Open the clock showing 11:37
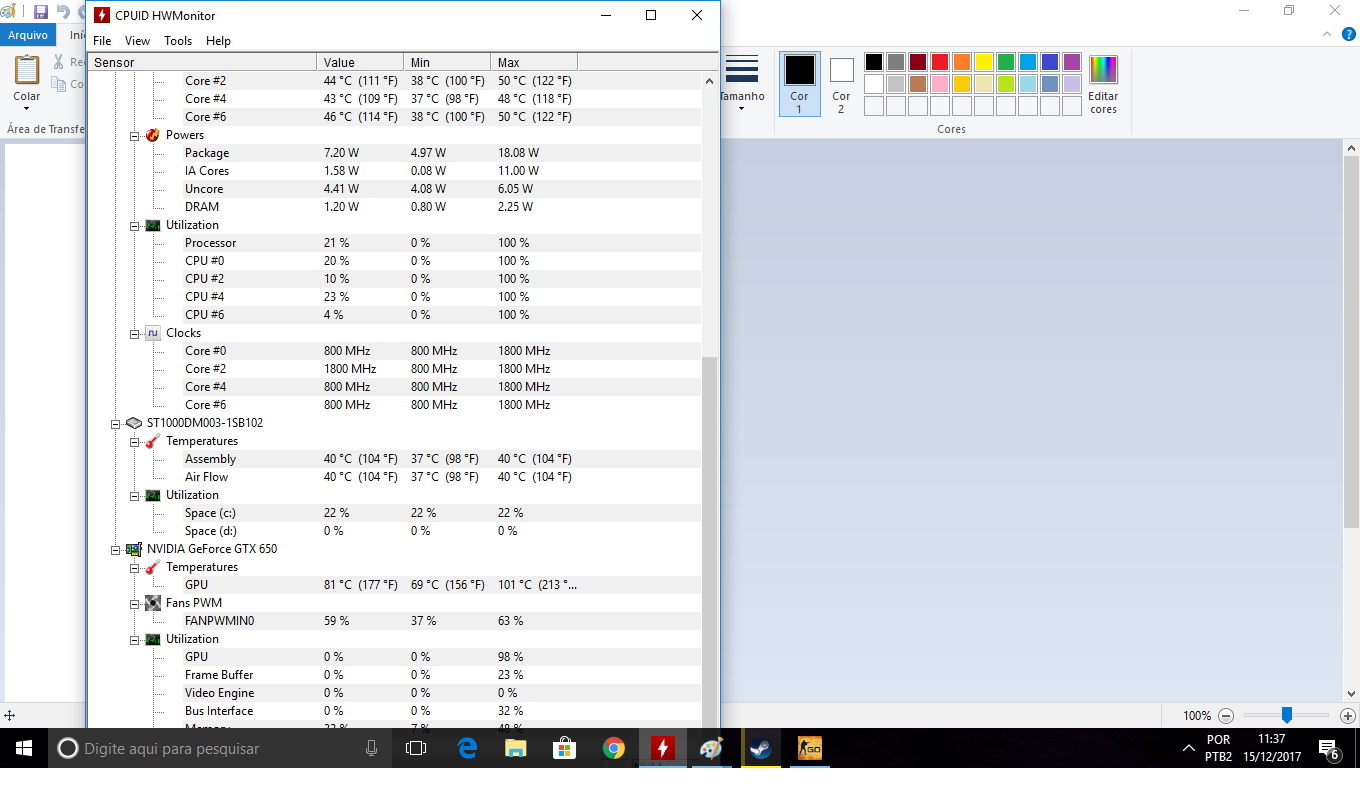The image size is (1360, 789). (1272, 748)
